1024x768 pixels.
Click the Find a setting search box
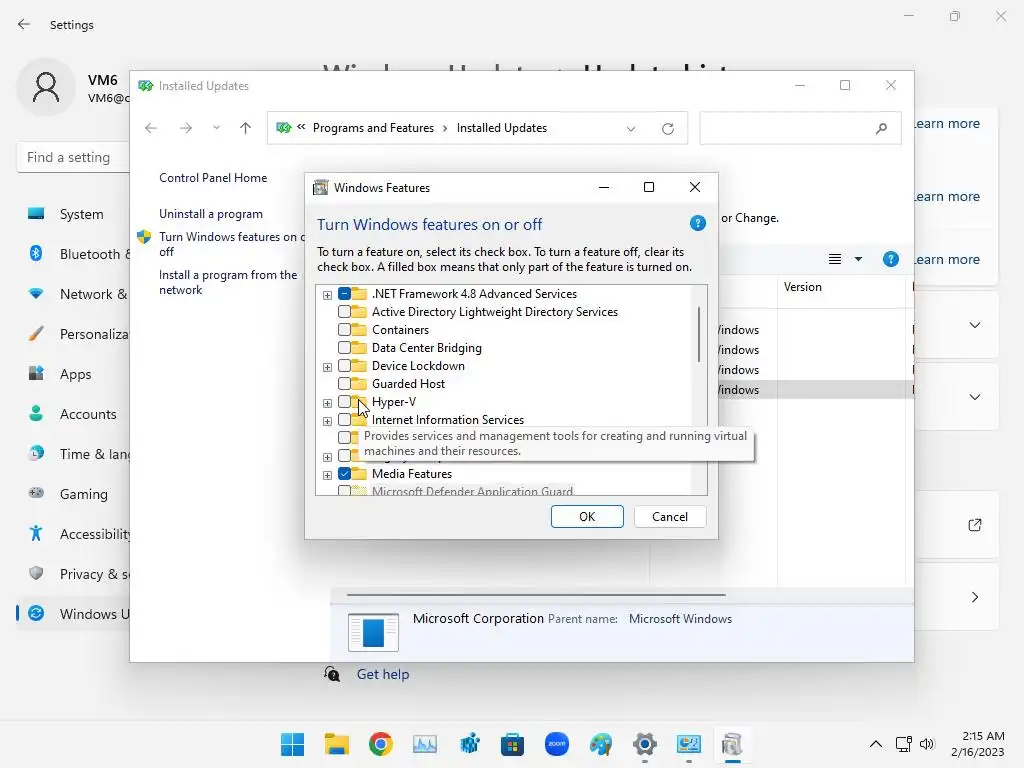[73, 157]
